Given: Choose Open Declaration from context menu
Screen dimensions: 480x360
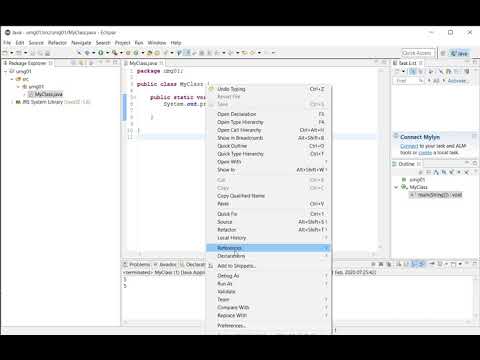Looking at the screenshot, I should coord(269,114).
